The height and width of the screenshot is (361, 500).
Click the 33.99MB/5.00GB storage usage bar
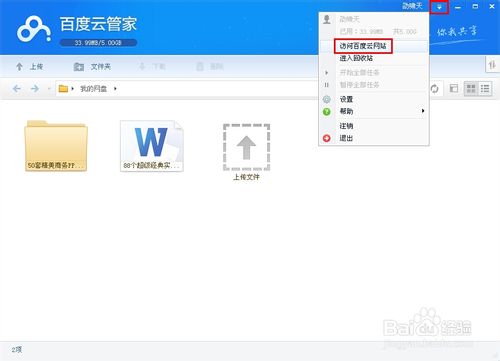98,43
